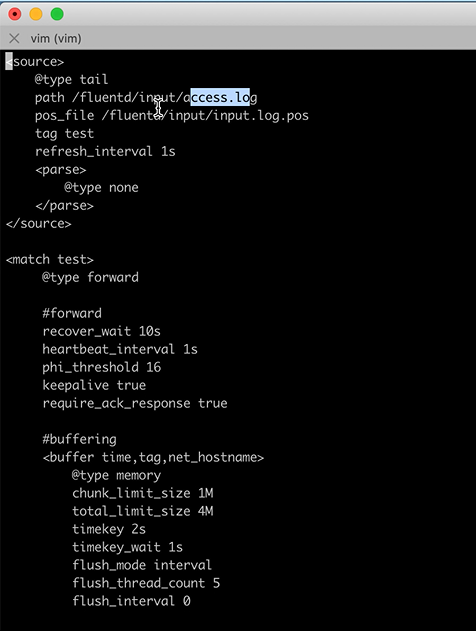Select the vim (vim) tab title
This screenshot has height=632, width=476.
(x=56, y=39)
